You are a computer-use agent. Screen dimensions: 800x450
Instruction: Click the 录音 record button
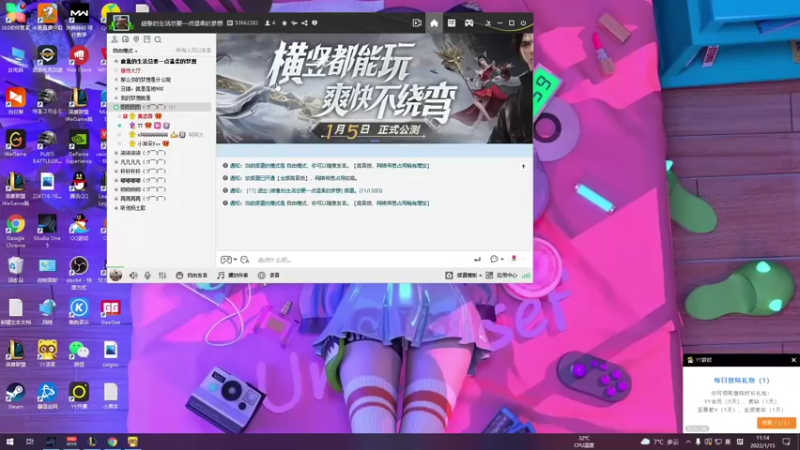coord(269,276)
